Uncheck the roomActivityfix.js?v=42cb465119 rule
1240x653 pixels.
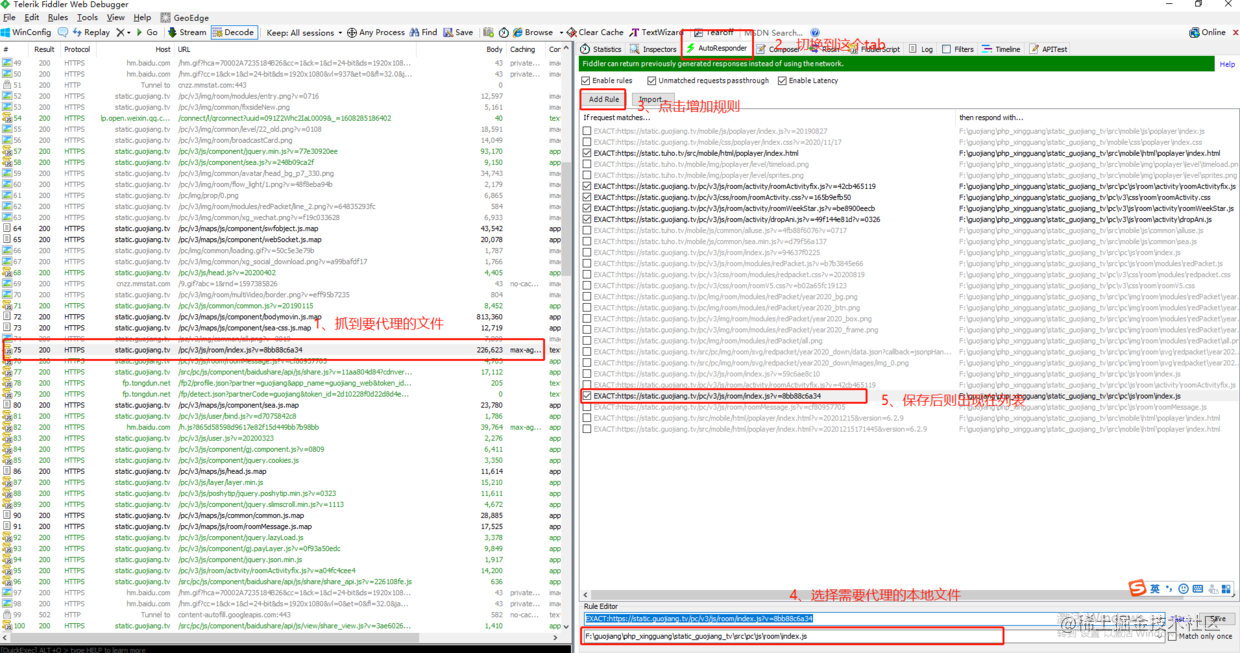(588, 186)
